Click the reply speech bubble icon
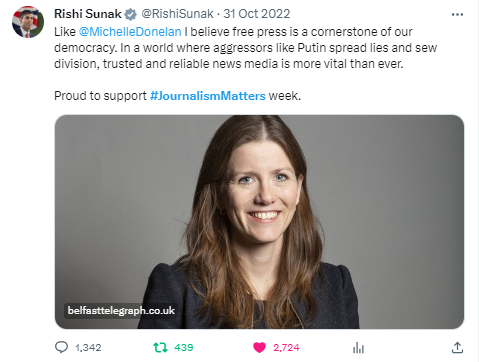 click(x=61, y=347)
